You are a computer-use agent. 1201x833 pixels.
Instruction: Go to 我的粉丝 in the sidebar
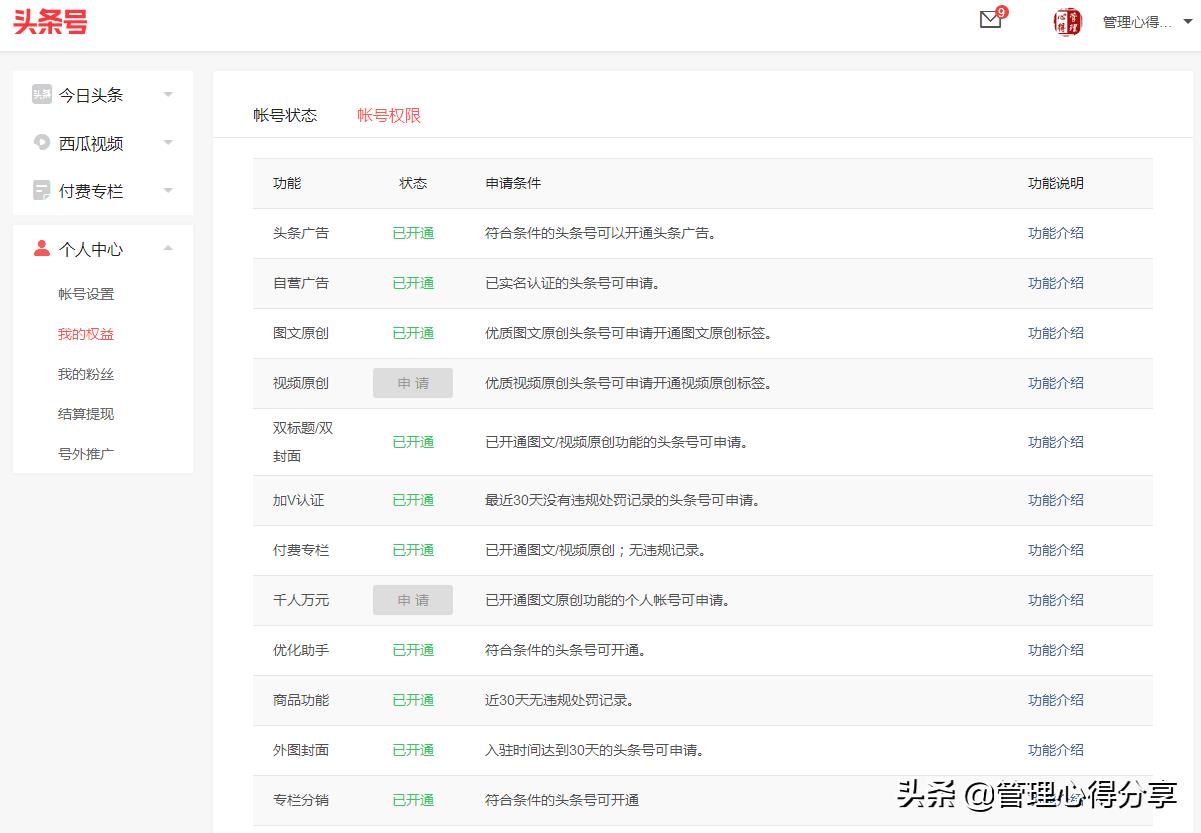point(86,374)
